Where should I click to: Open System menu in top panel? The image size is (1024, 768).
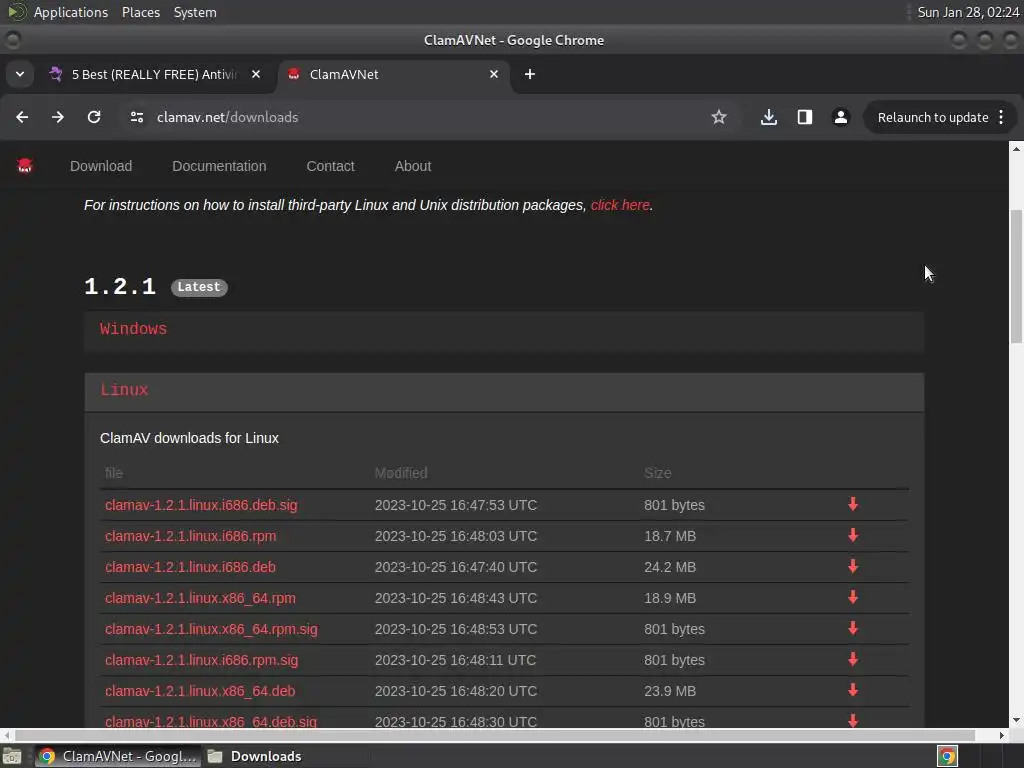pyautogui.click(x=195, y=12)
